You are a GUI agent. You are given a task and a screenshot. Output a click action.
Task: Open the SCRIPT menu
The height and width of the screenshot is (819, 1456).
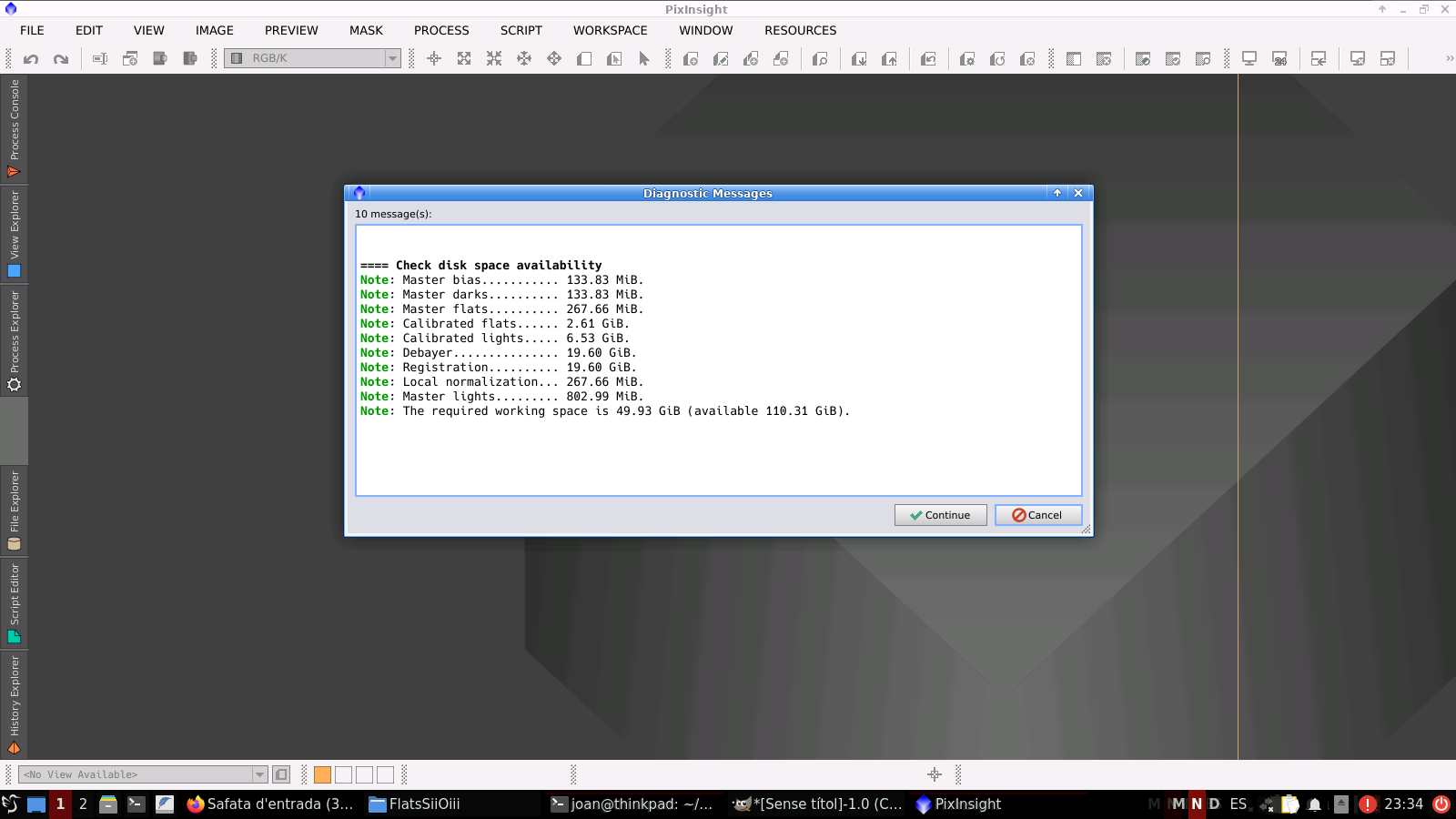[x=521, y=30]
